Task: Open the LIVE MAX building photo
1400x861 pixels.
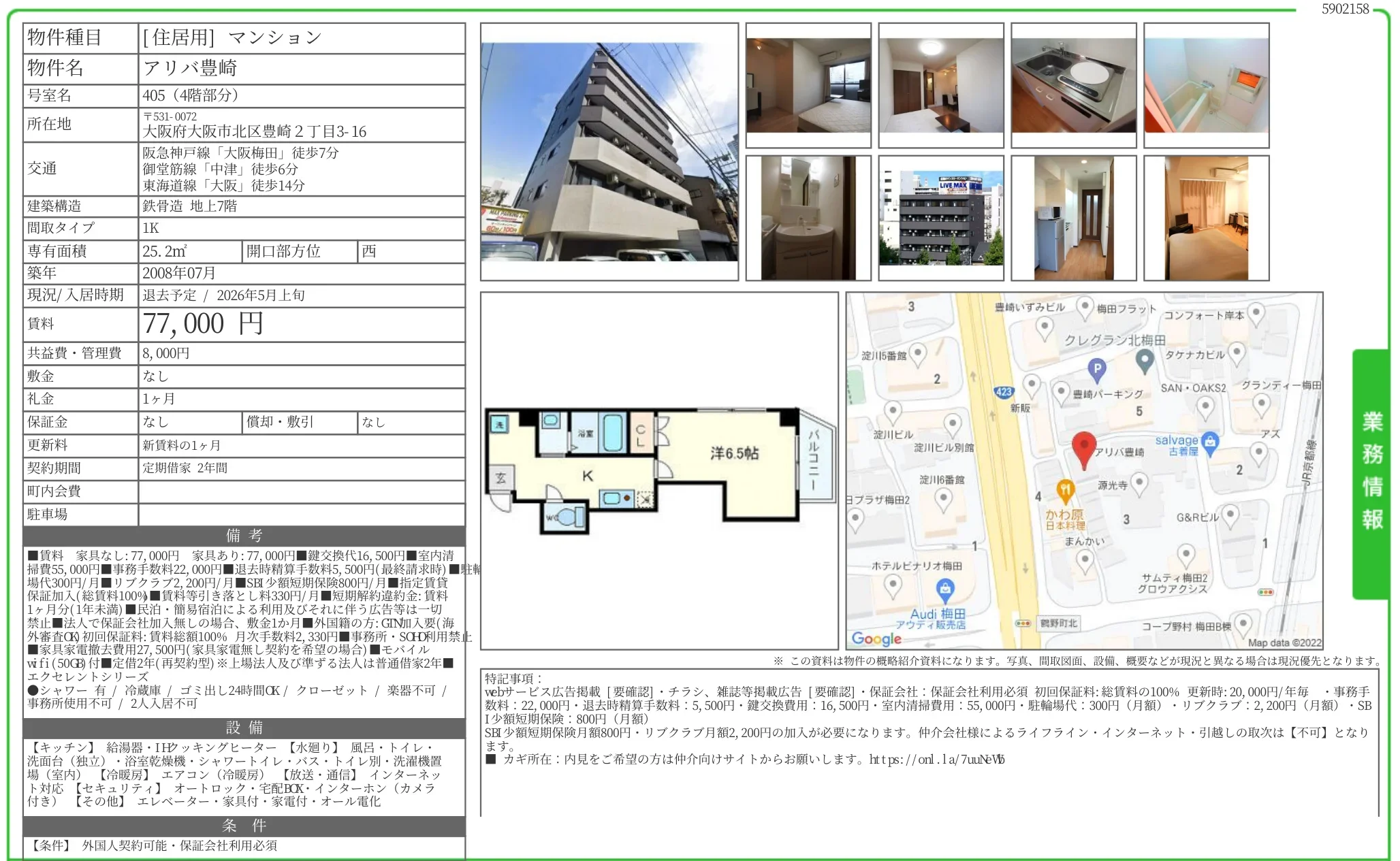Action: (x=940, y=218)
